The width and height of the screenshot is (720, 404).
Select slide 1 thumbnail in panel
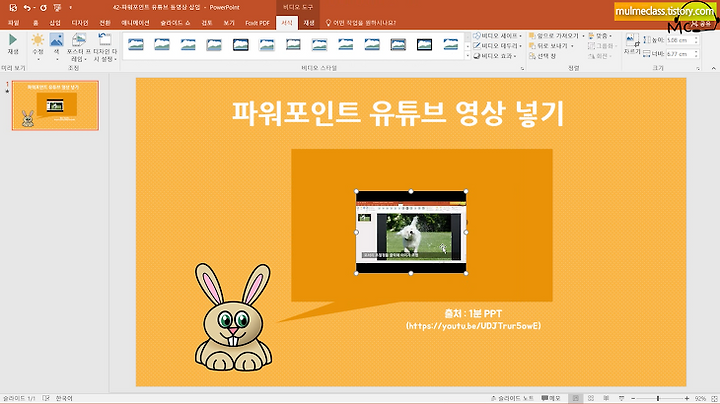point(55,106)
